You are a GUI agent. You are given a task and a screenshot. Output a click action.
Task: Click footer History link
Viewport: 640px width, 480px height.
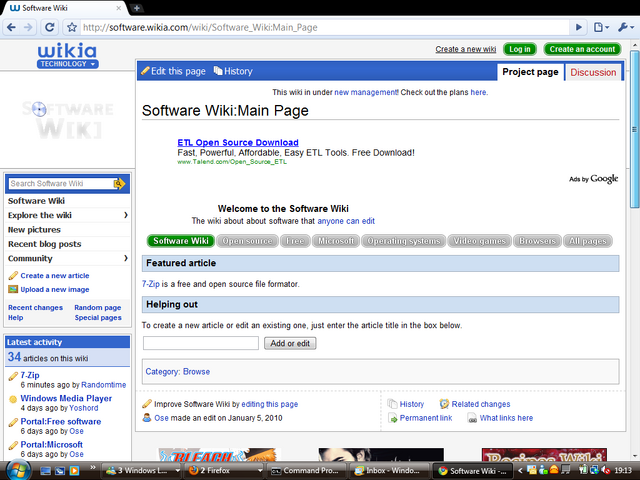click(x=411, y=404)
